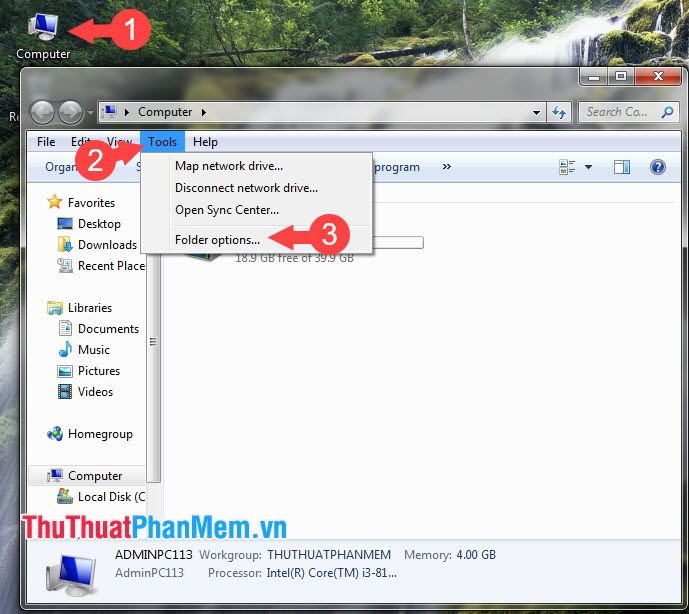
Task: Open the Help menu
Action: pyautogui.click(x=205, y=142)
